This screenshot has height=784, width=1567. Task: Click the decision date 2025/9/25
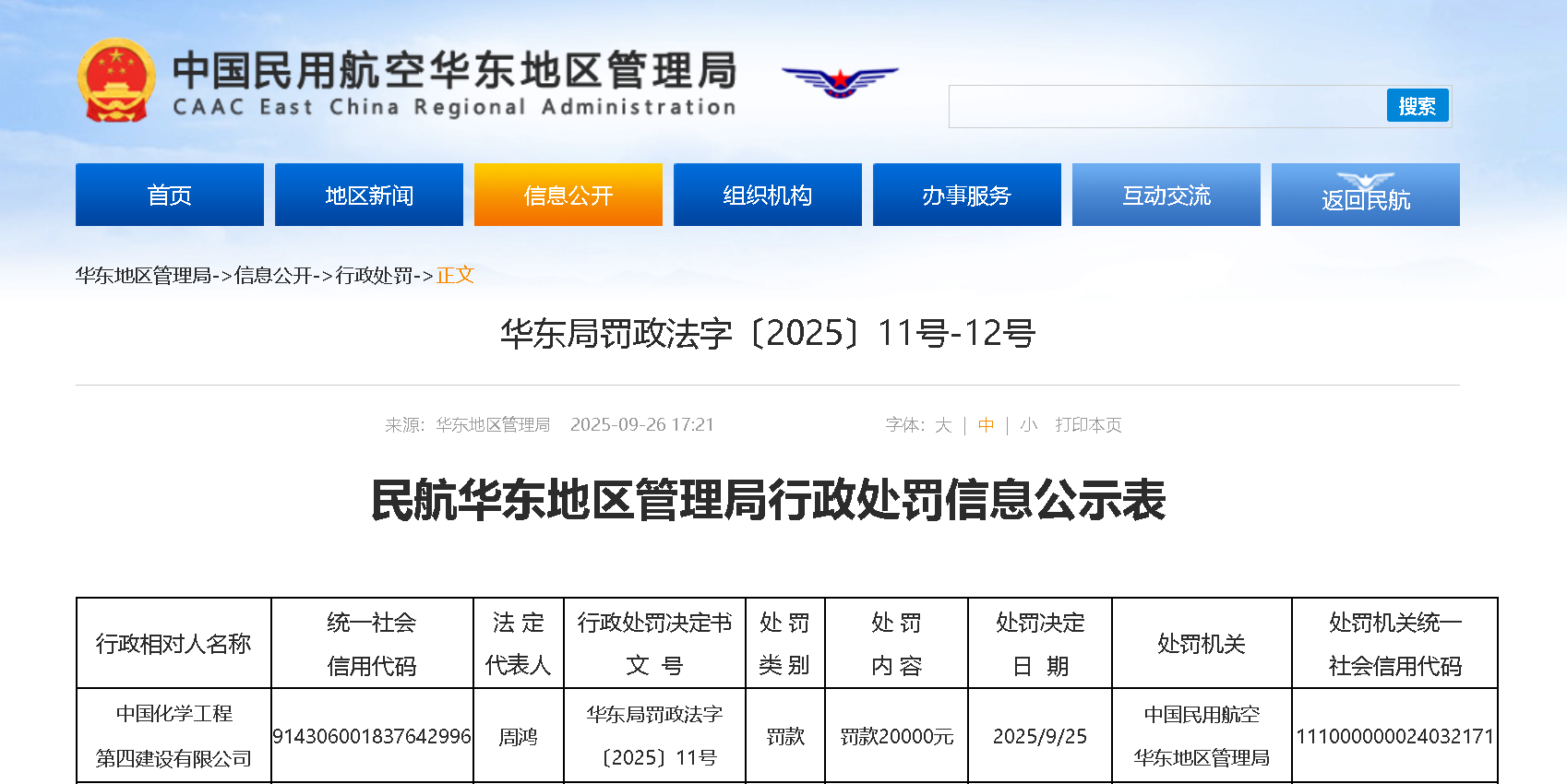click(x=1040, y=736)
